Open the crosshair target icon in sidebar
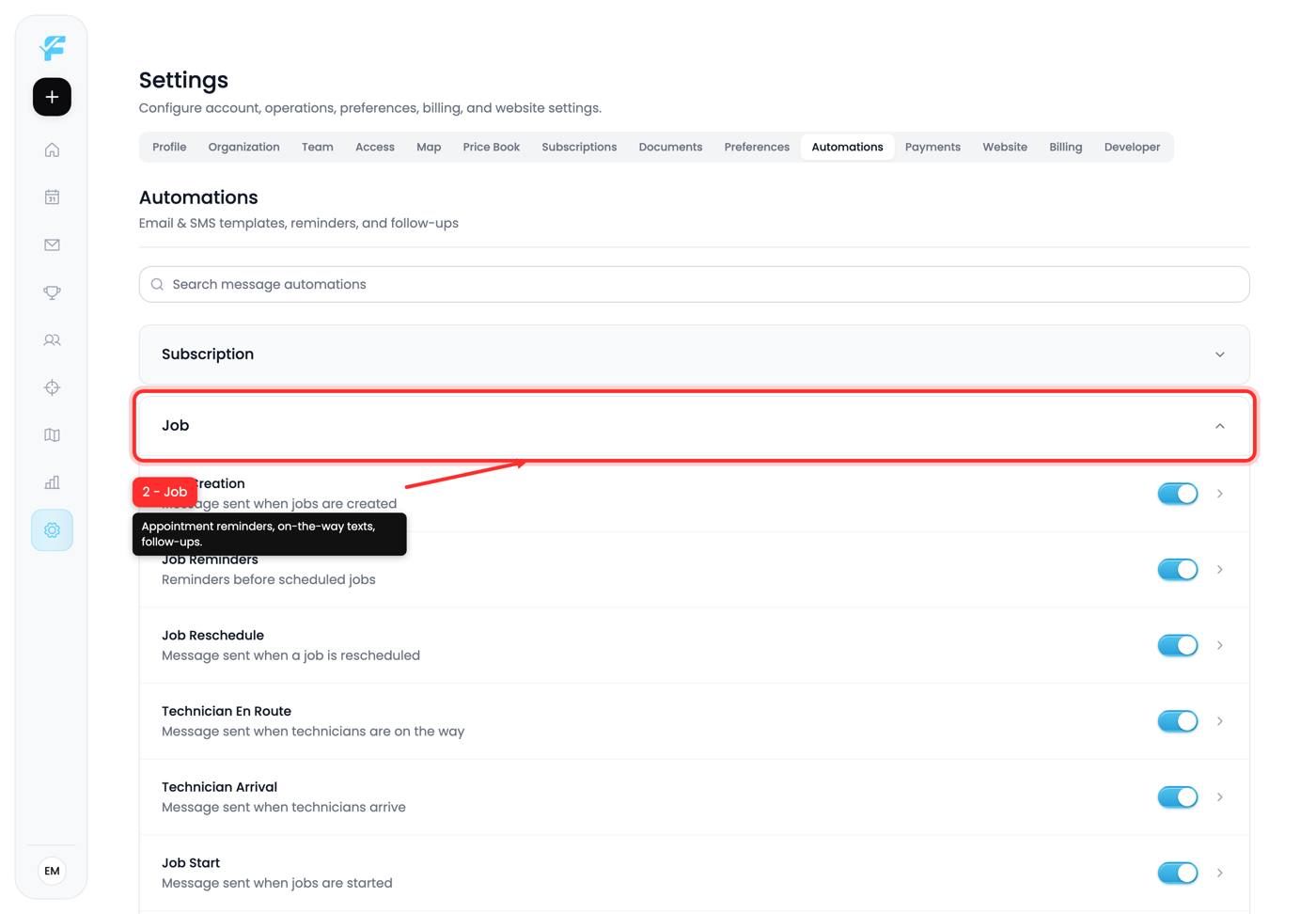1316x914 pixels. [x=52, y=387]
